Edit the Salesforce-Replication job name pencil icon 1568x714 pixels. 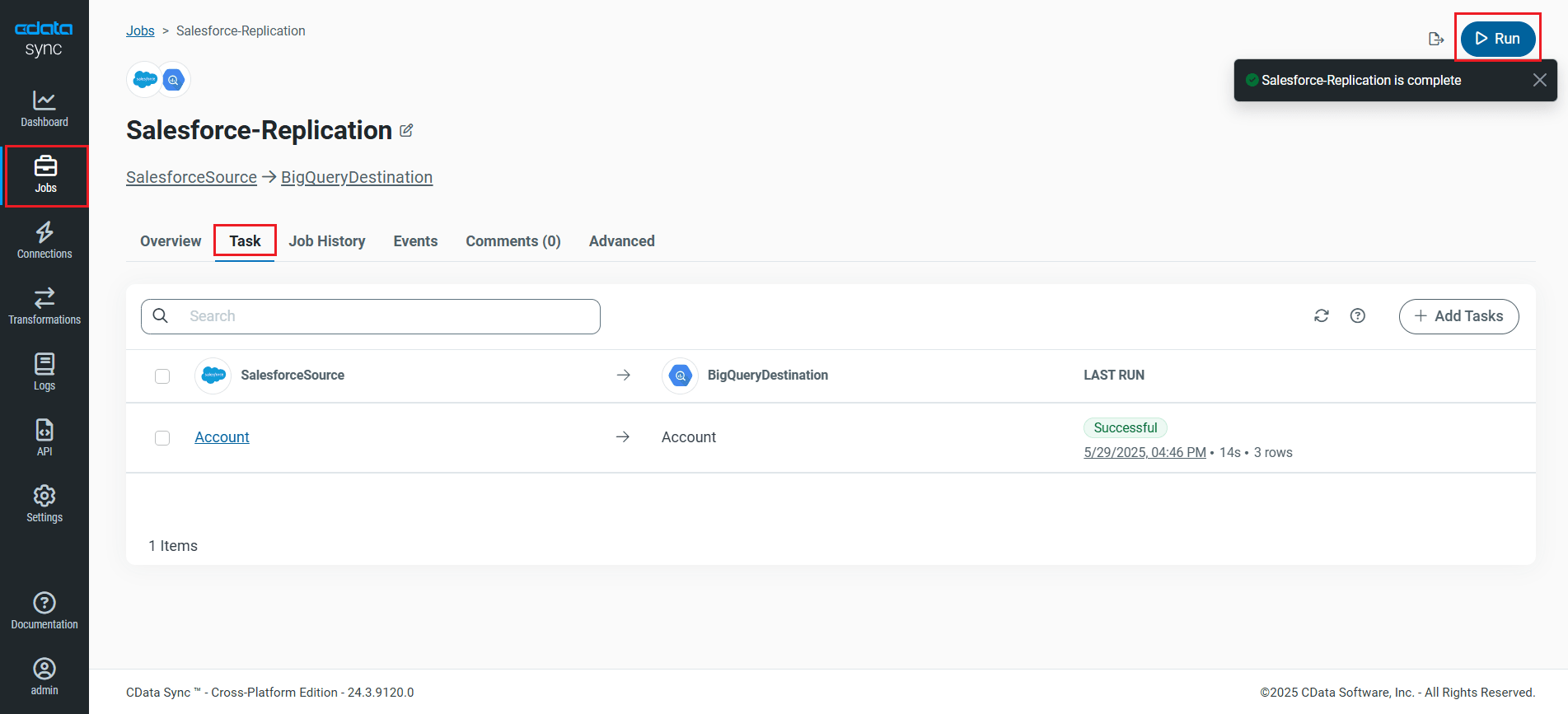406,130
